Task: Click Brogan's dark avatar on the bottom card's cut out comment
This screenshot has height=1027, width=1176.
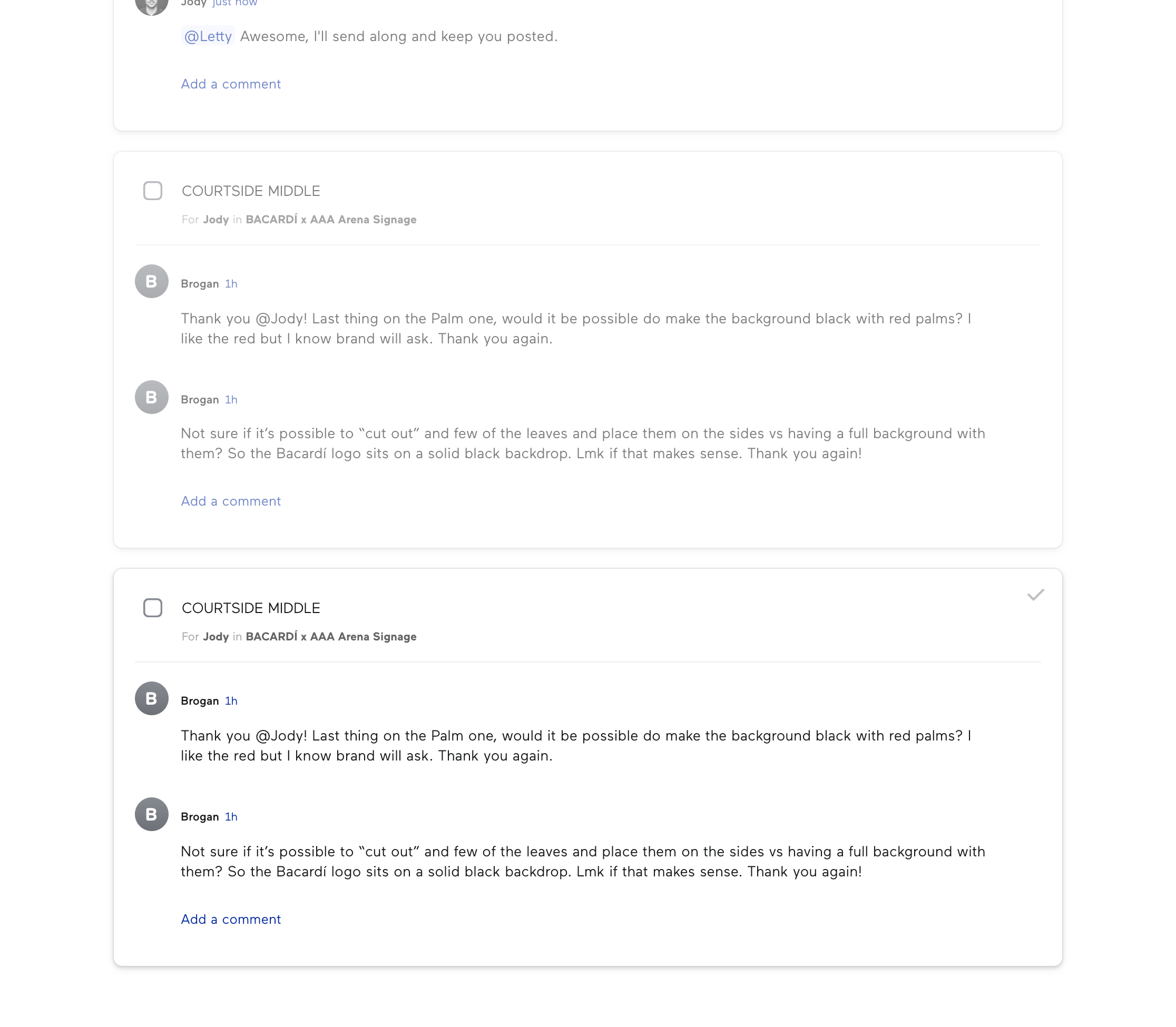Action: pos(151,814)
